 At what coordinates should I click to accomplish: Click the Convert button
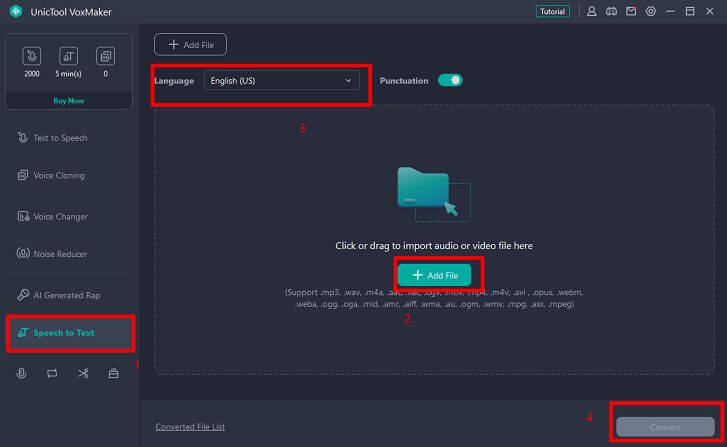665,427
